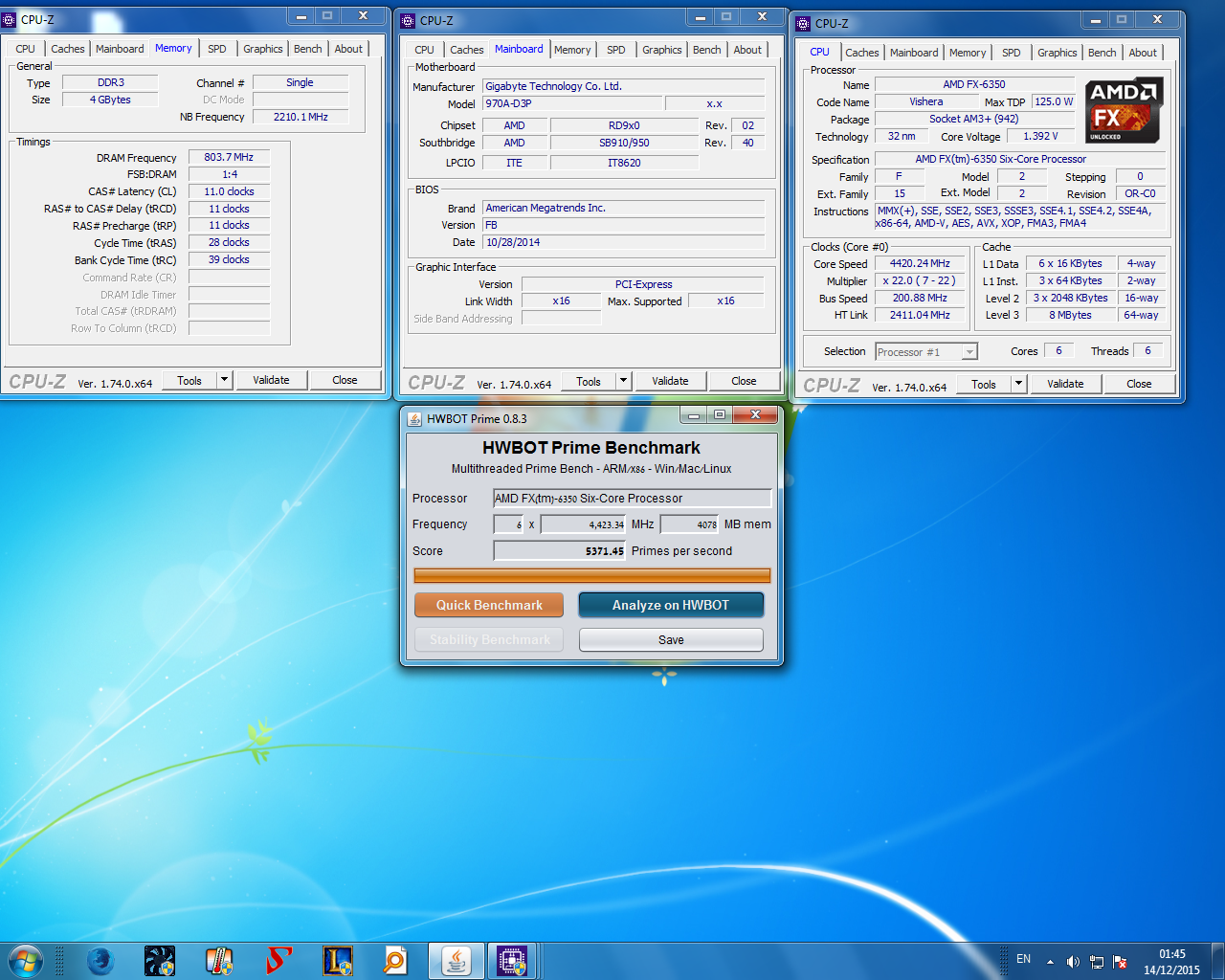Minimize the HWBOT Prime window
This screenshot has height=980, width=1225.
(x=694, y=414)
